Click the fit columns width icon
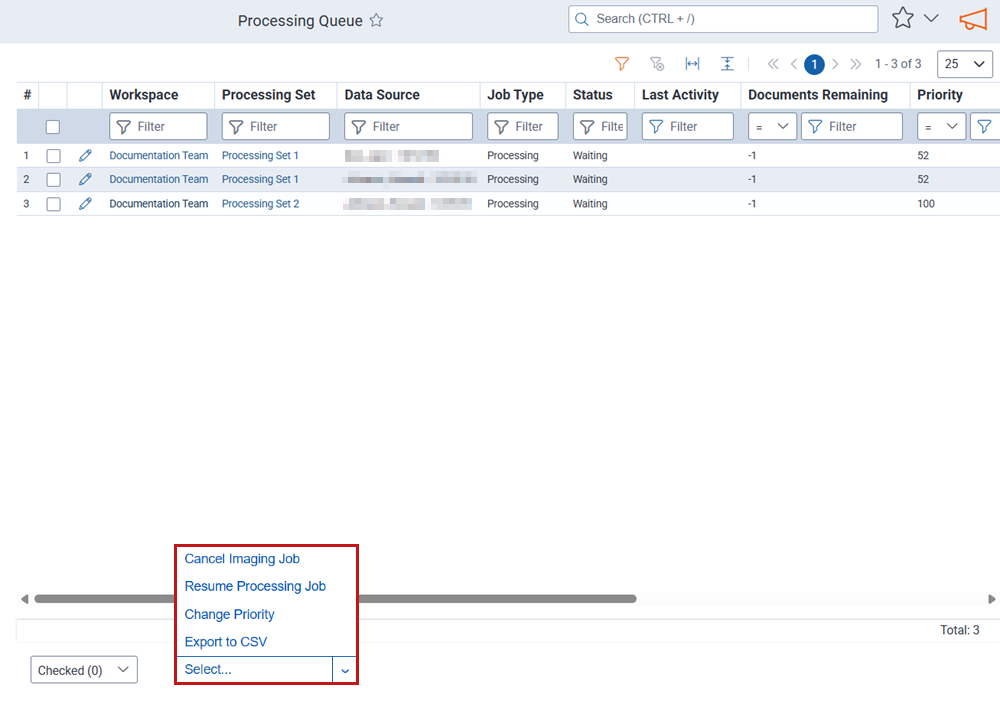1000x704 pixels. (692, 64)
